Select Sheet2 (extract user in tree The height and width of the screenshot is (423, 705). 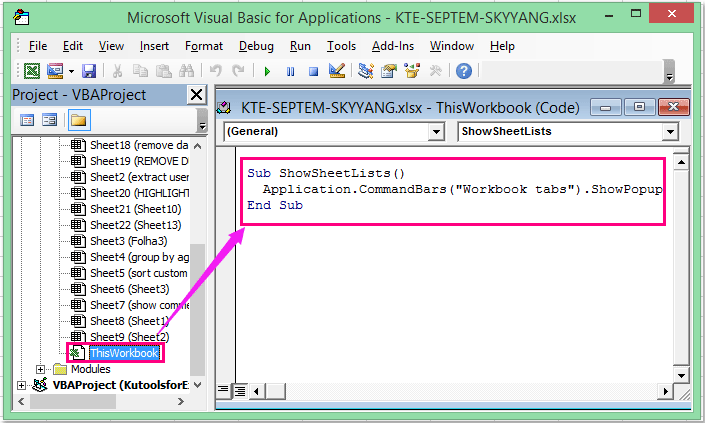[x=139, y=177]
